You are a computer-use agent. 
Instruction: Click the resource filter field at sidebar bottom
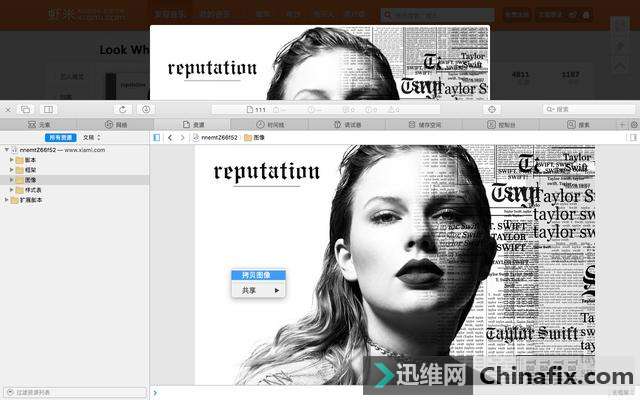click(x=74, y=392)
